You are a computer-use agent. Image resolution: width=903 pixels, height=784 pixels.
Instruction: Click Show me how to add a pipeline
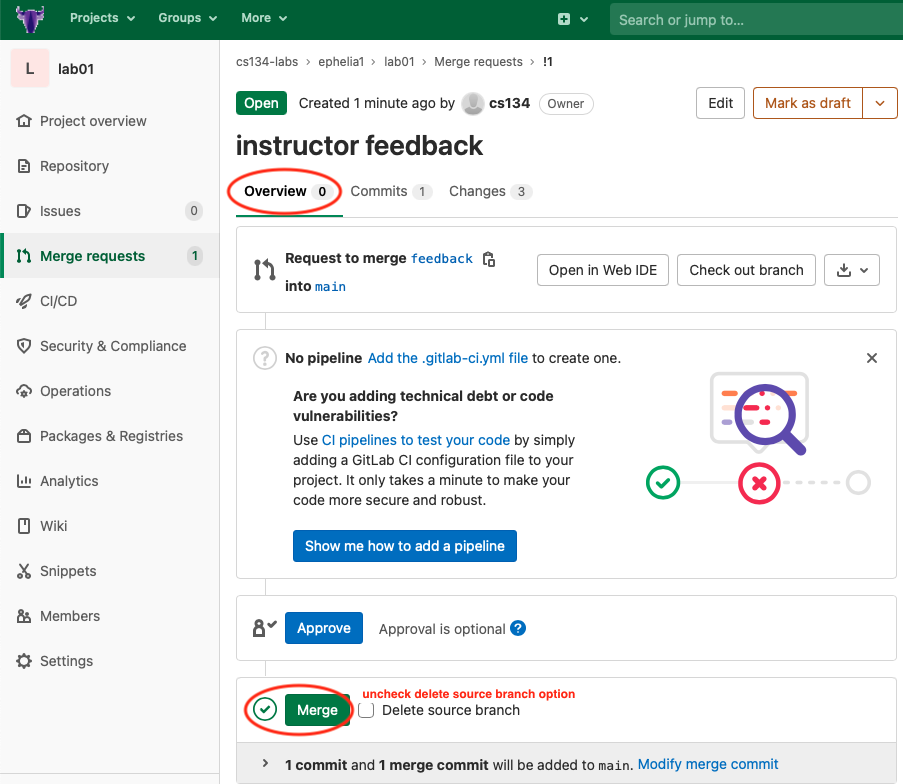[404, 546]
